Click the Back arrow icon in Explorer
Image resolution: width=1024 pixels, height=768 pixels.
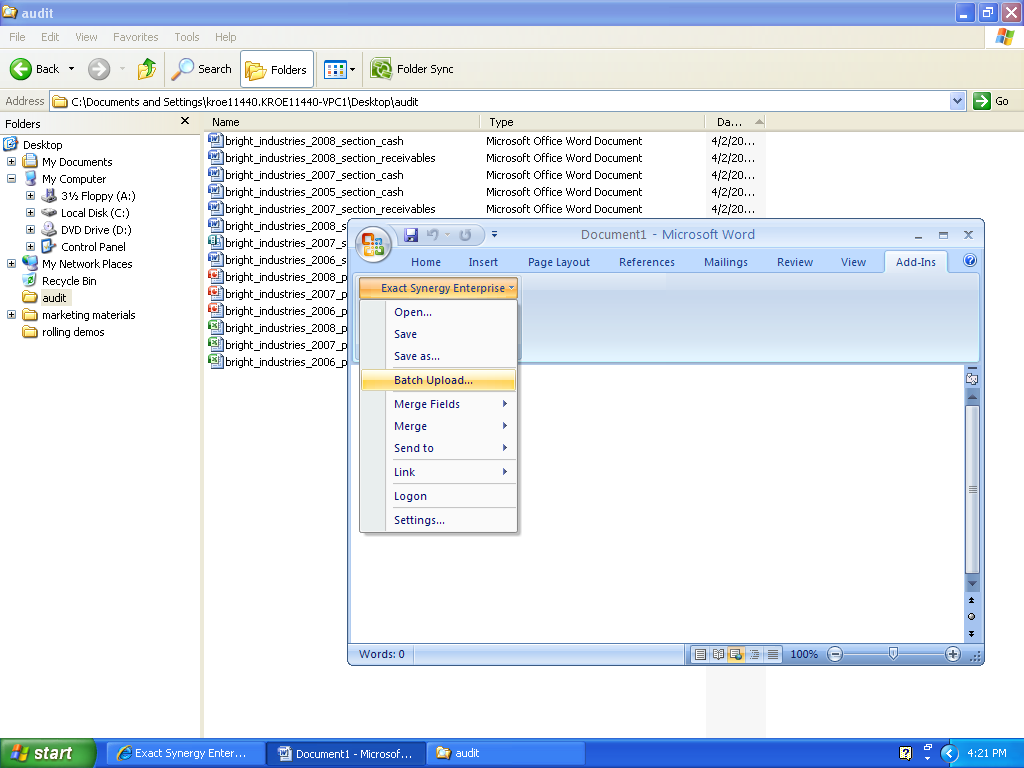pos(20,69)
